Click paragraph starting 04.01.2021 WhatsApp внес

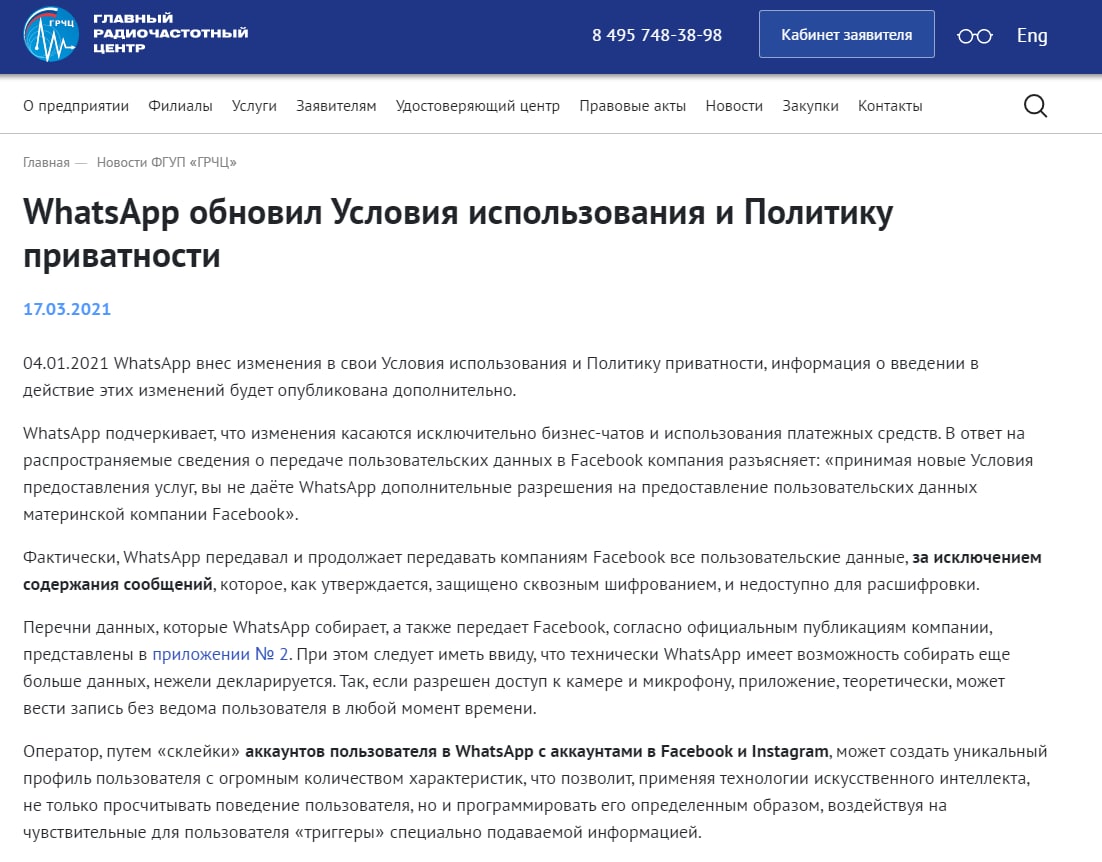pos(501,377)
